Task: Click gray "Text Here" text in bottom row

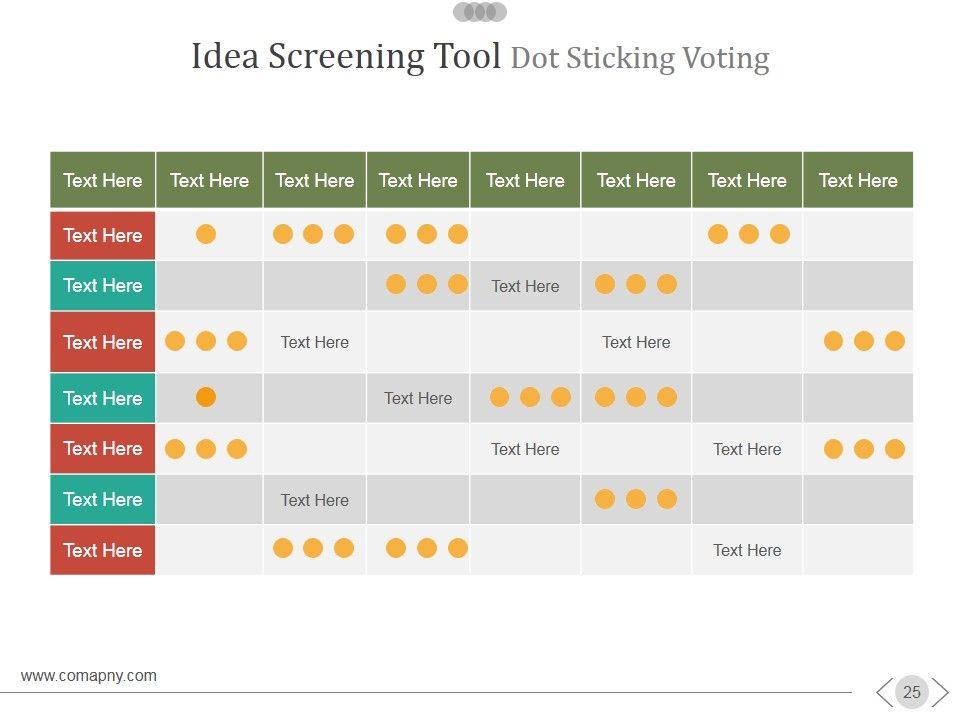Action: (x=747, y=550)
